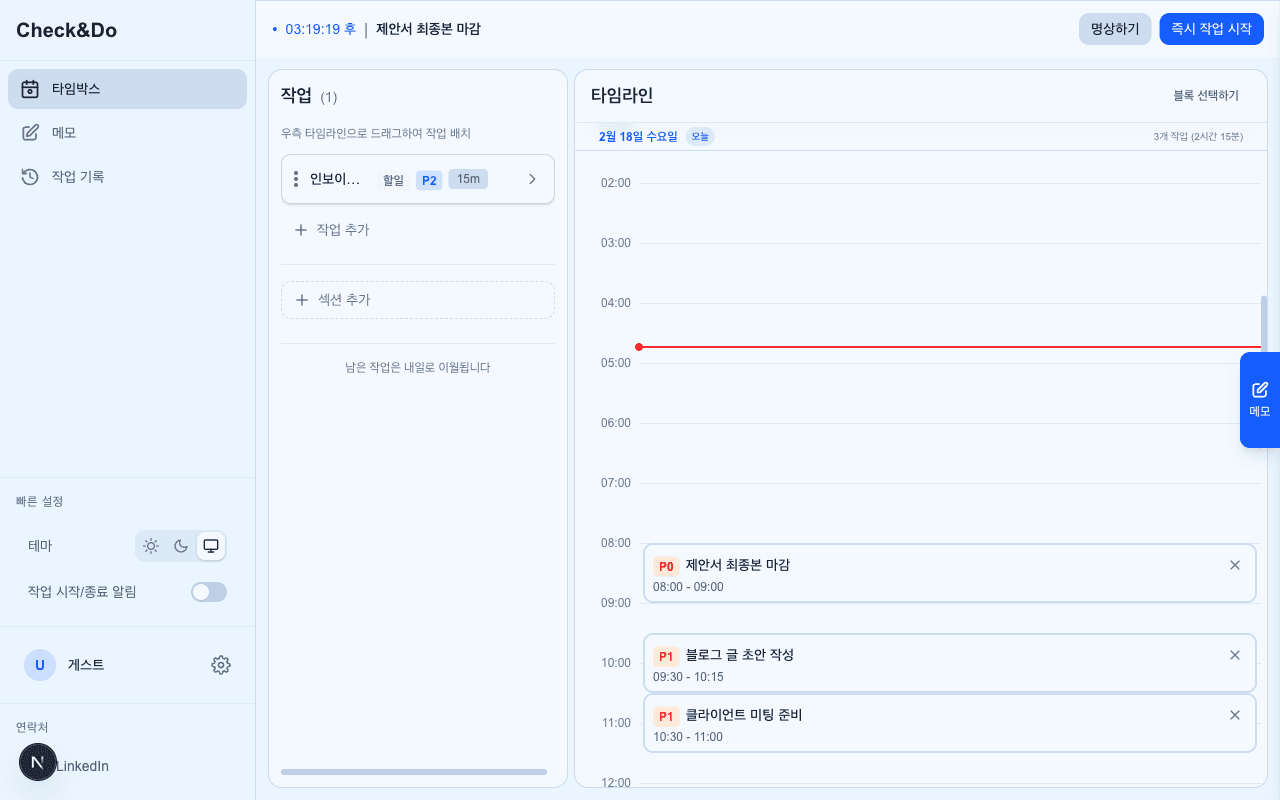Select the system theme monitor icon

point(211,546)
